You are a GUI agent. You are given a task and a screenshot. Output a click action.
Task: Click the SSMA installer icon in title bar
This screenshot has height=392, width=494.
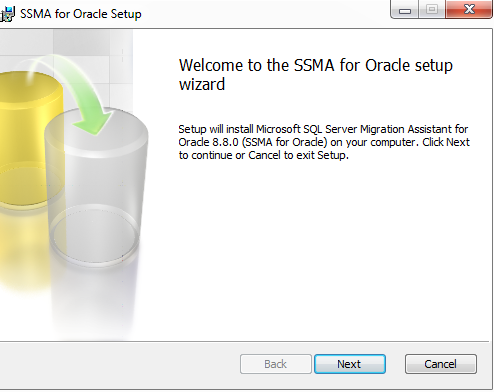coord(7,14)
